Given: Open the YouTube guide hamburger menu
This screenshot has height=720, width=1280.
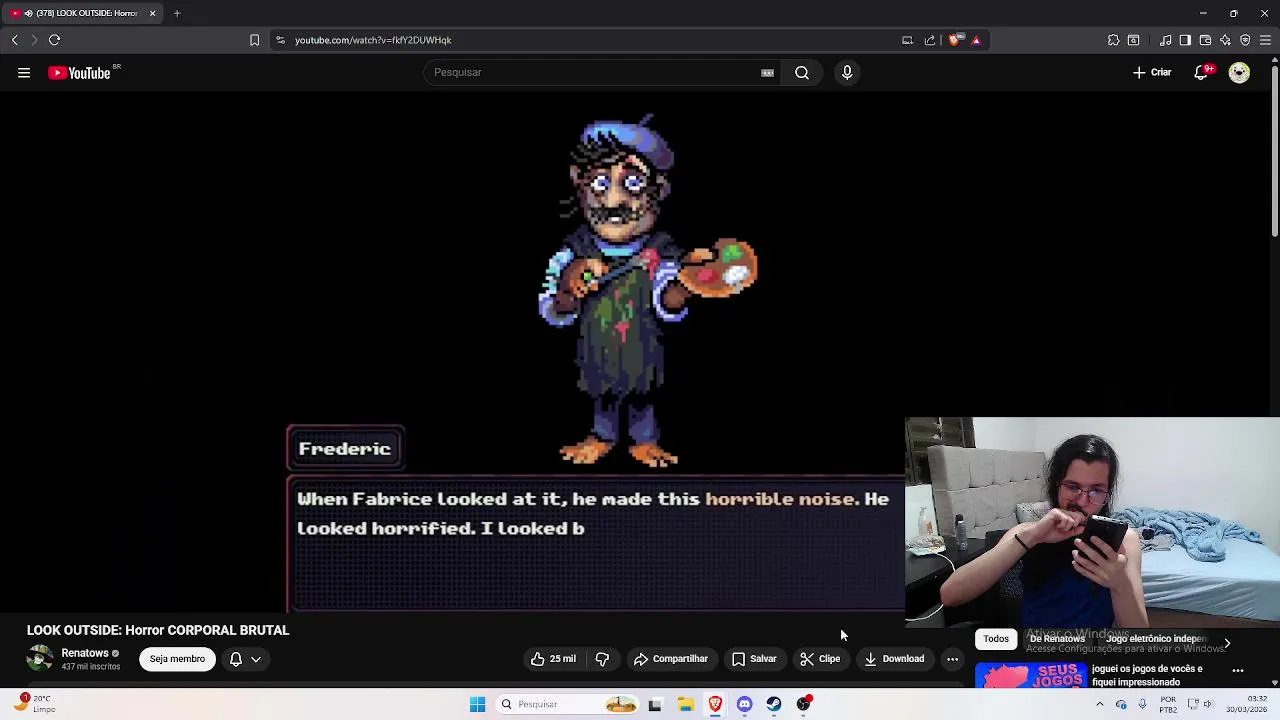Looking at the screenshot, I should point(24,72).
